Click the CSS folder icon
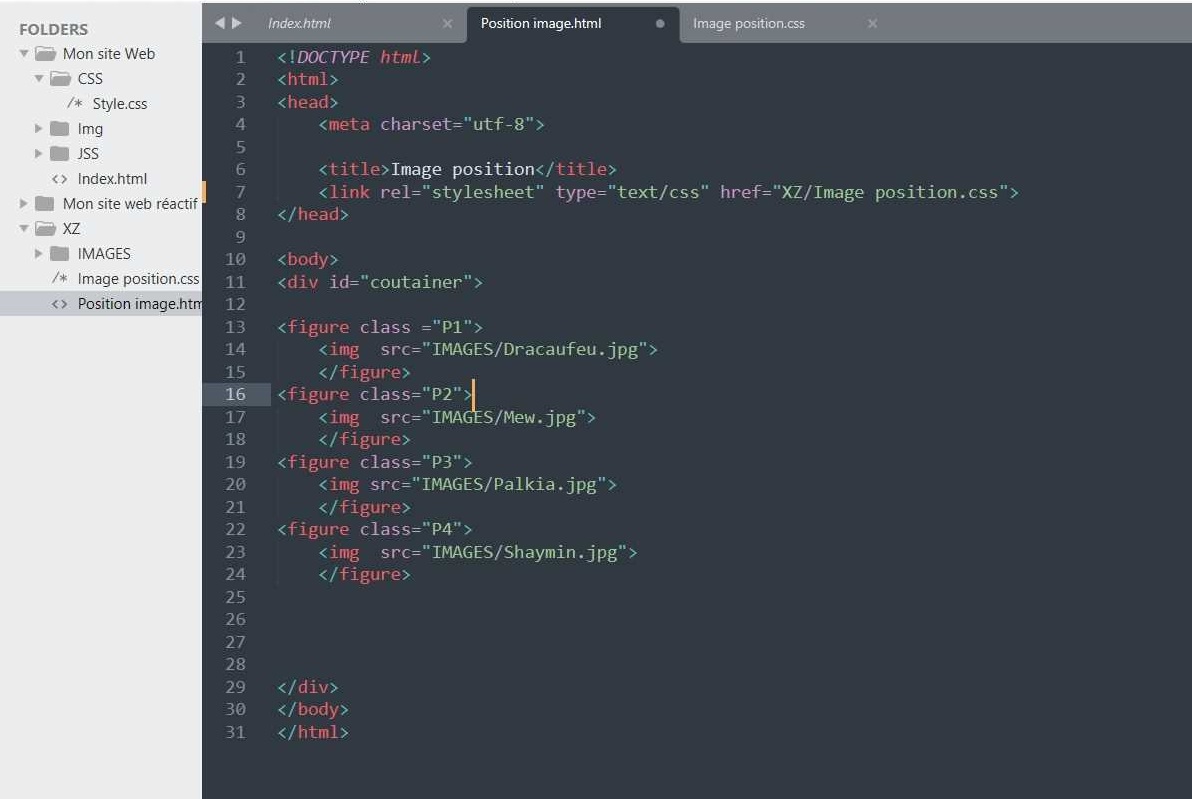1192x799 pixels. (60, 79)
